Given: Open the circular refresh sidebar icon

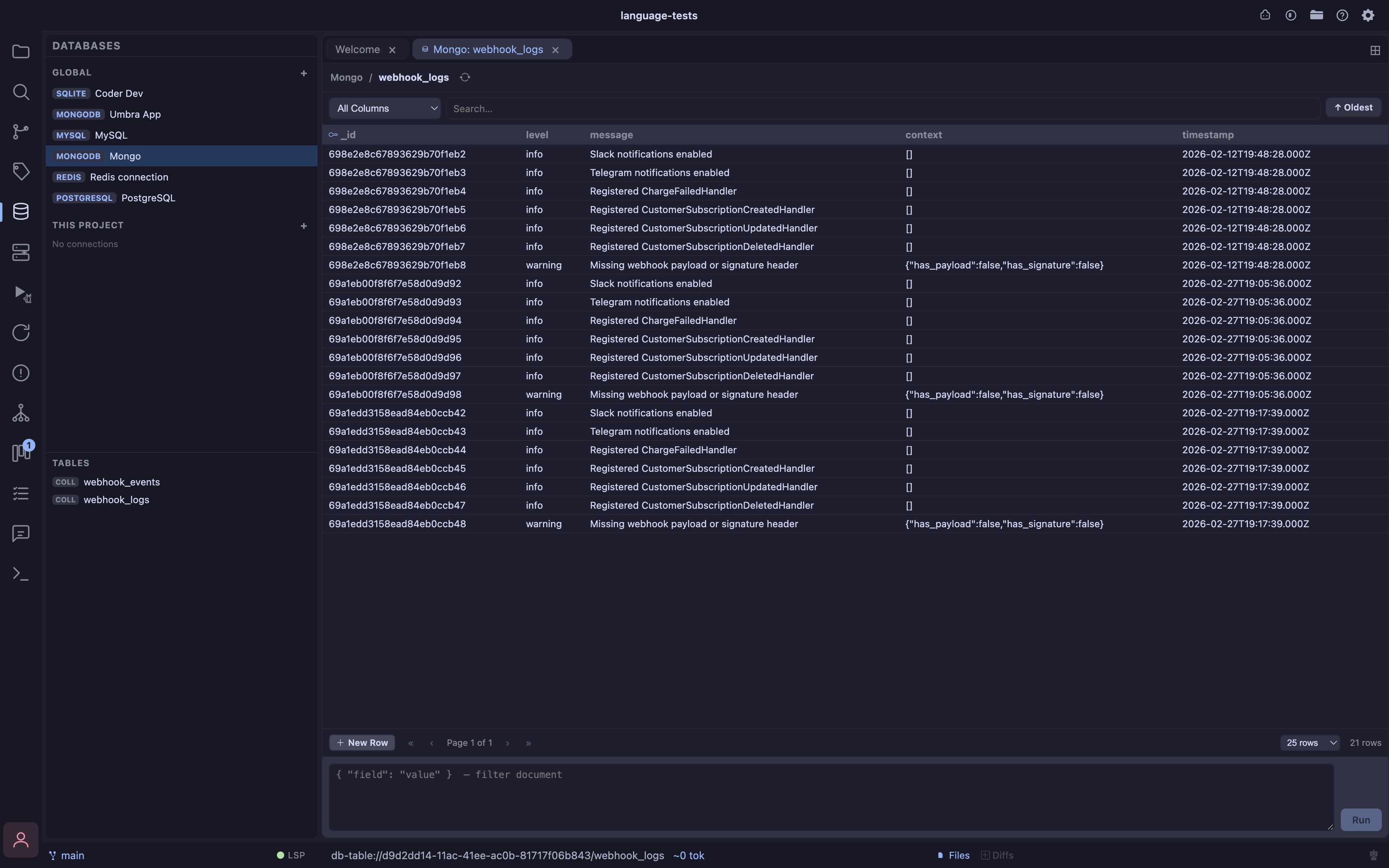Looking at the screenshot, I should click(20, 332).
